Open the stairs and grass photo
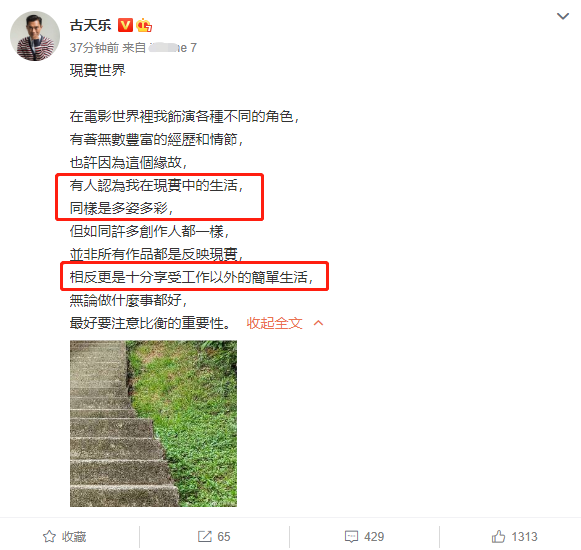Viewport: 581px width, 550px height. 153,424
